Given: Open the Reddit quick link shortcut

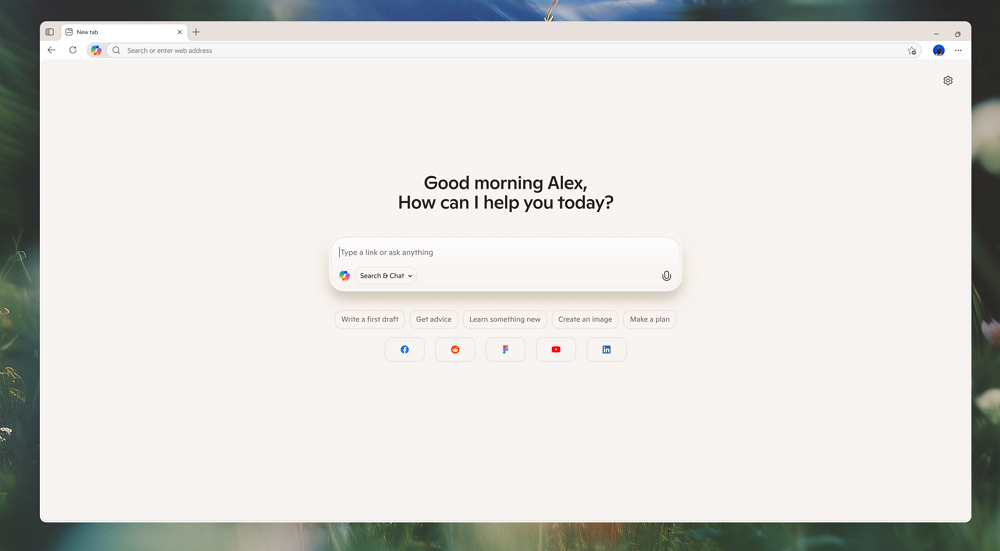Looking at the screenshot, I should [x=455, y=349].
